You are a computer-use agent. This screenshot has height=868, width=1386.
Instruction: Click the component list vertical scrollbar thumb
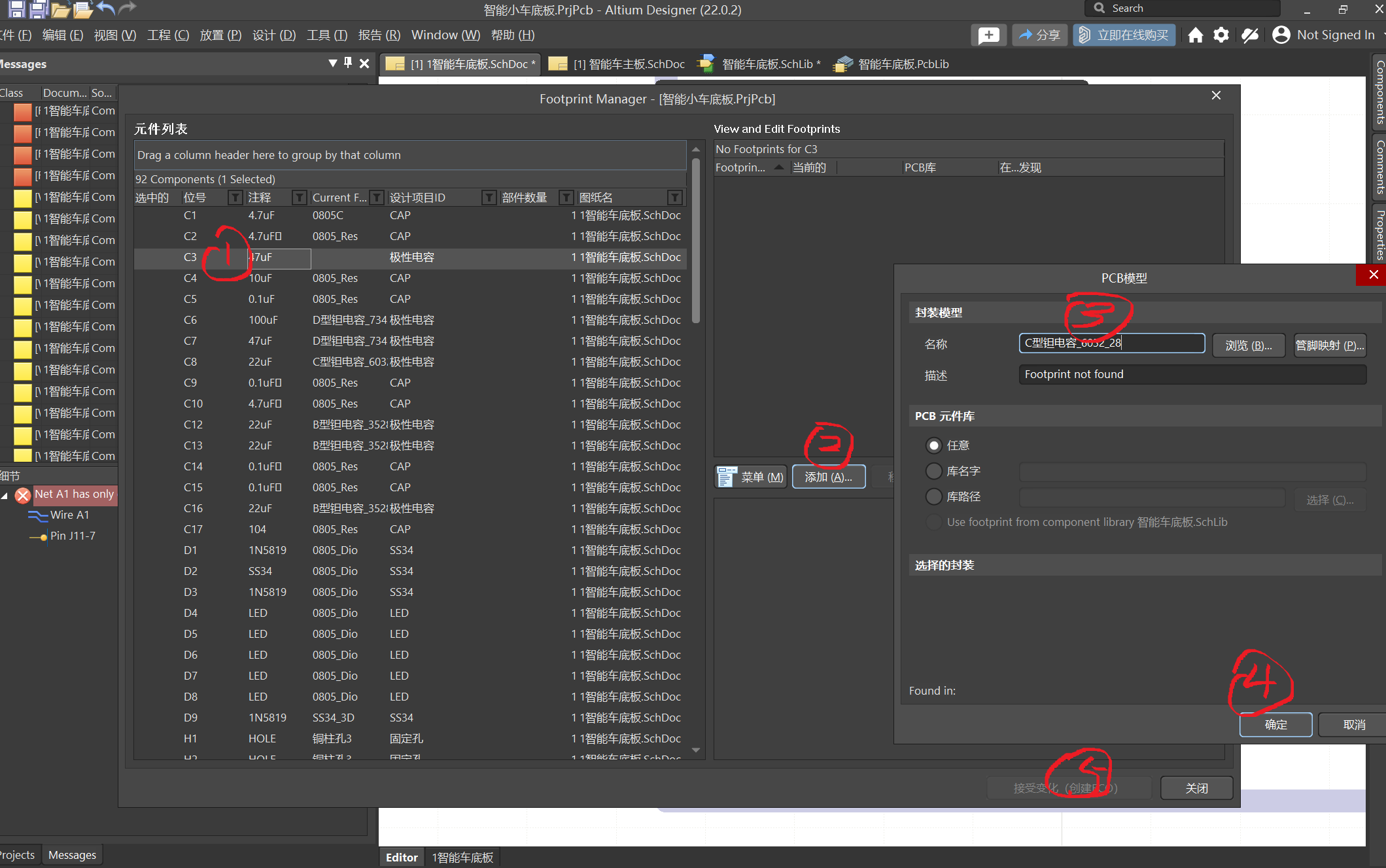(x=696, y=242)
